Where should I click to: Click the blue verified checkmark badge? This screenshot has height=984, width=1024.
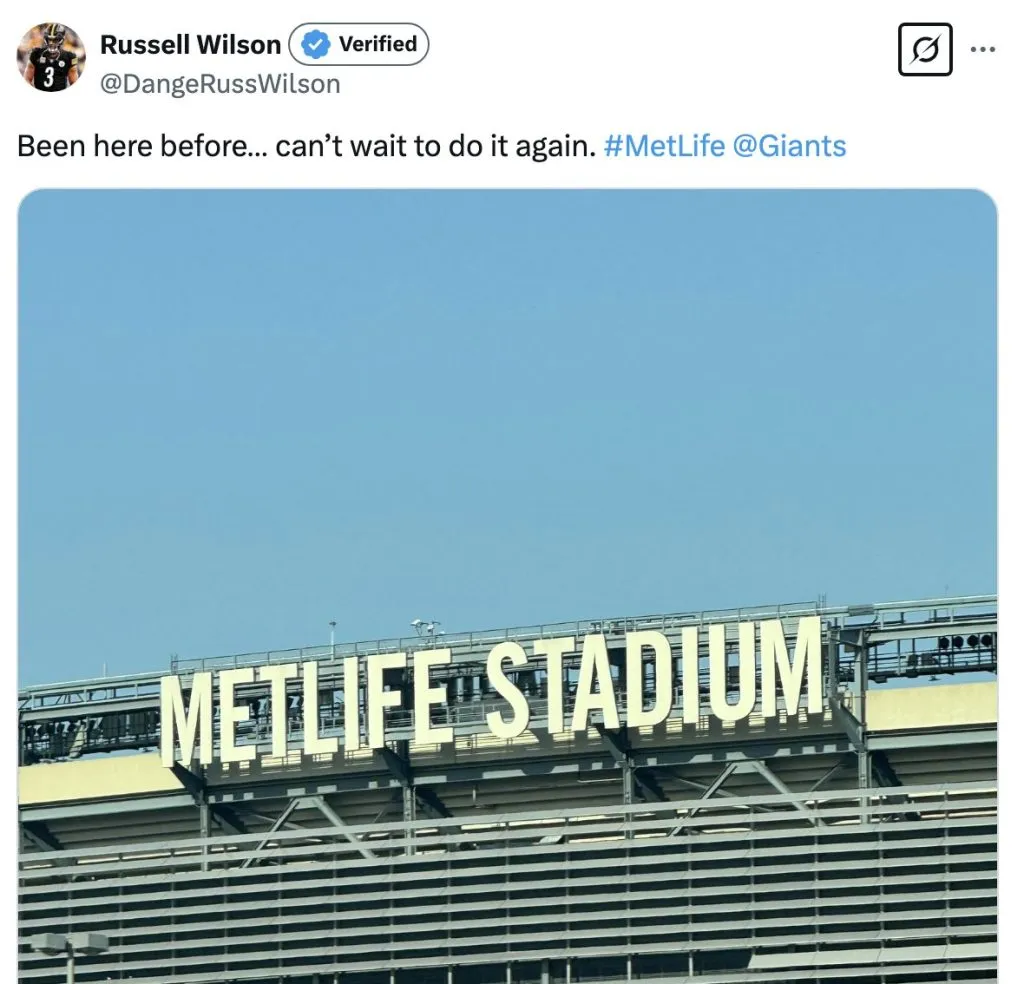(316, 45)
